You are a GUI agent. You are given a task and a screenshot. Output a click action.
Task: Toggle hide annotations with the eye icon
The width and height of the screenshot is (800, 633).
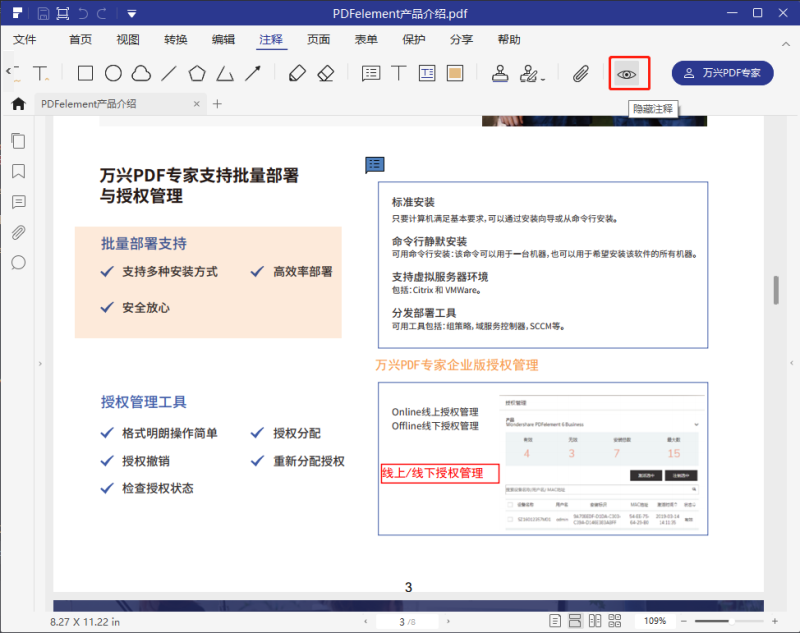[x=628, y=73]
